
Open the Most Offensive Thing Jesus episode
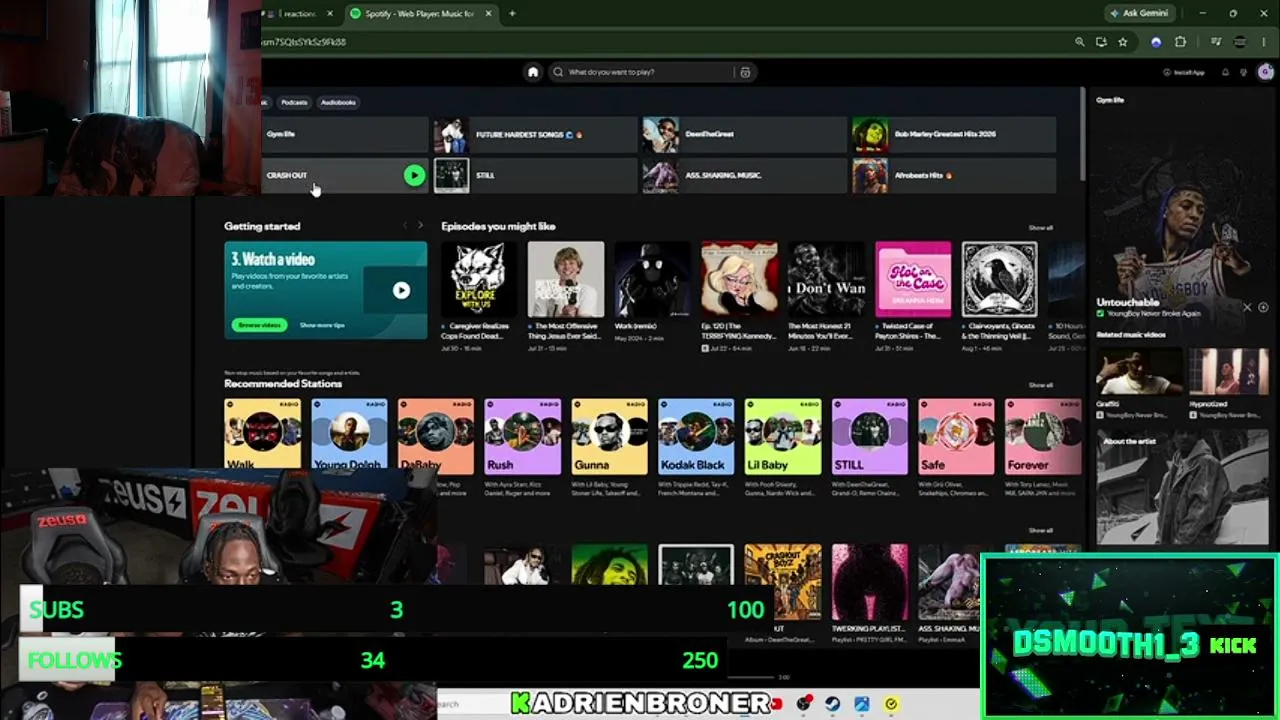coord(566,279)
